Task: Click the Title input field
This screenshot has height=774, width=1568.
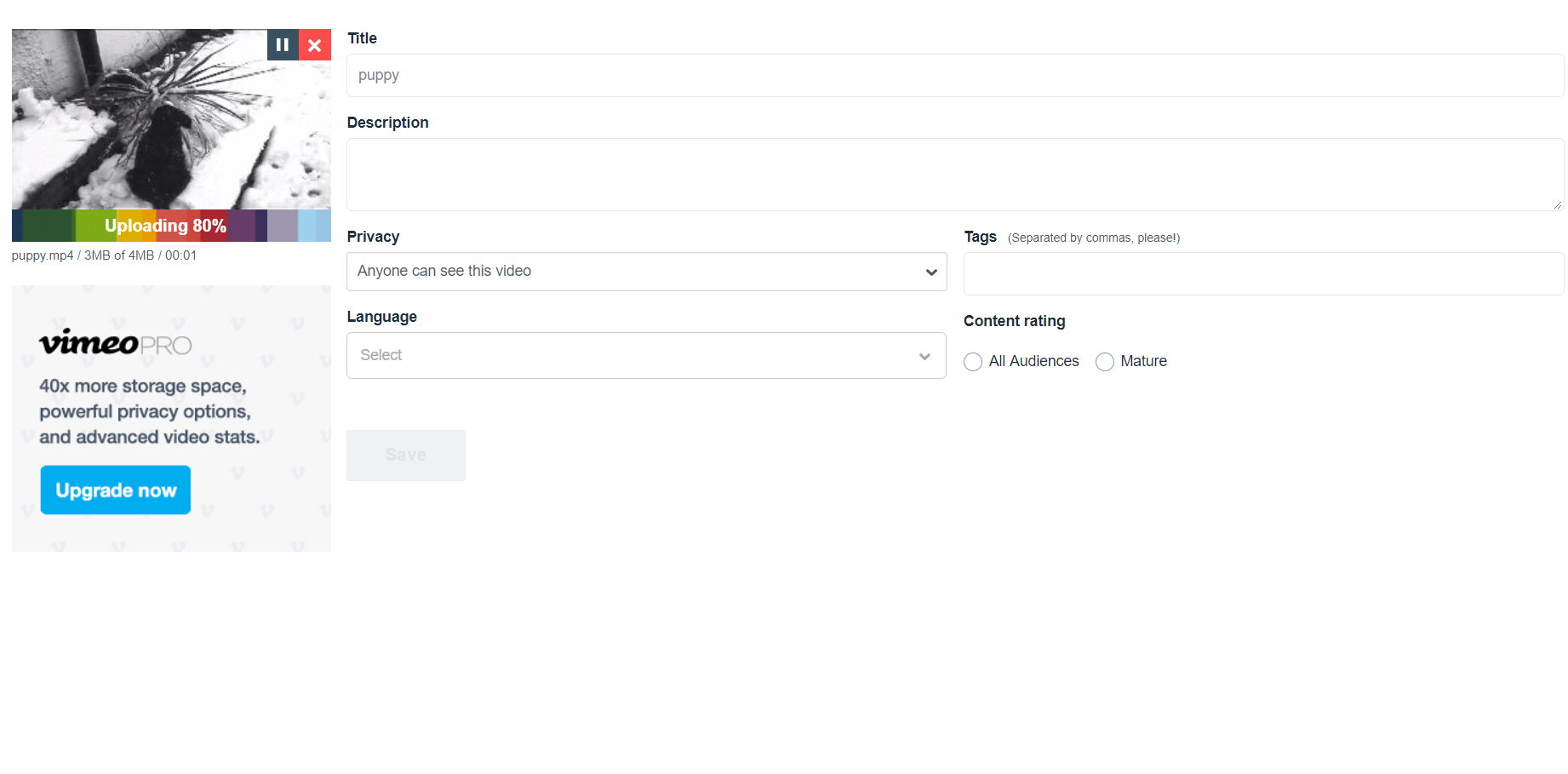Action: 955,76
